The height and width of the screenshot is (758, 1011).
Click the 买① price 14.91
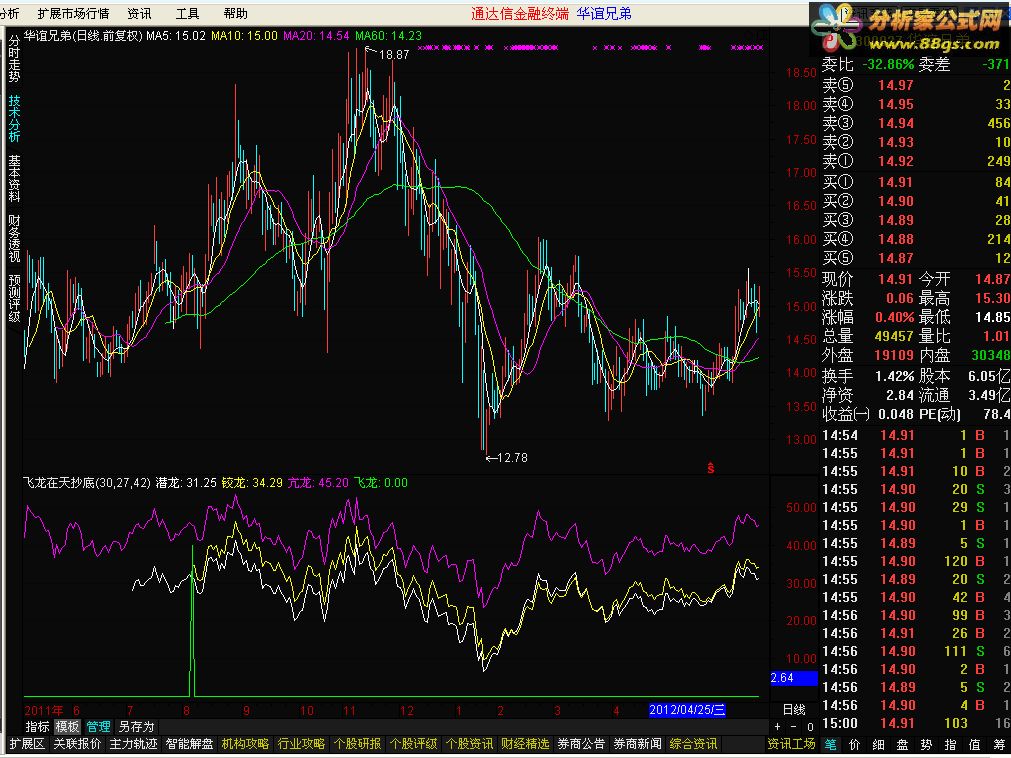(x=896, y=182)
